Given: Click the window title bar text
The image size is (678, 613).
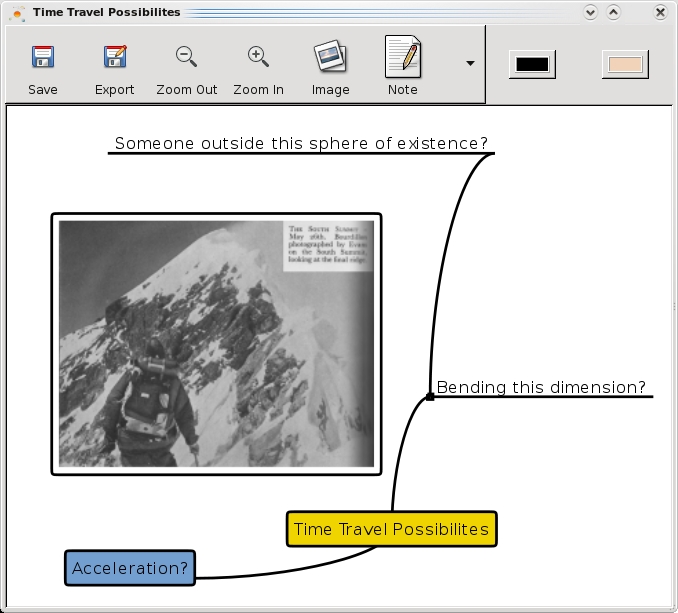Looking at the screenshot, I should 106,12.
